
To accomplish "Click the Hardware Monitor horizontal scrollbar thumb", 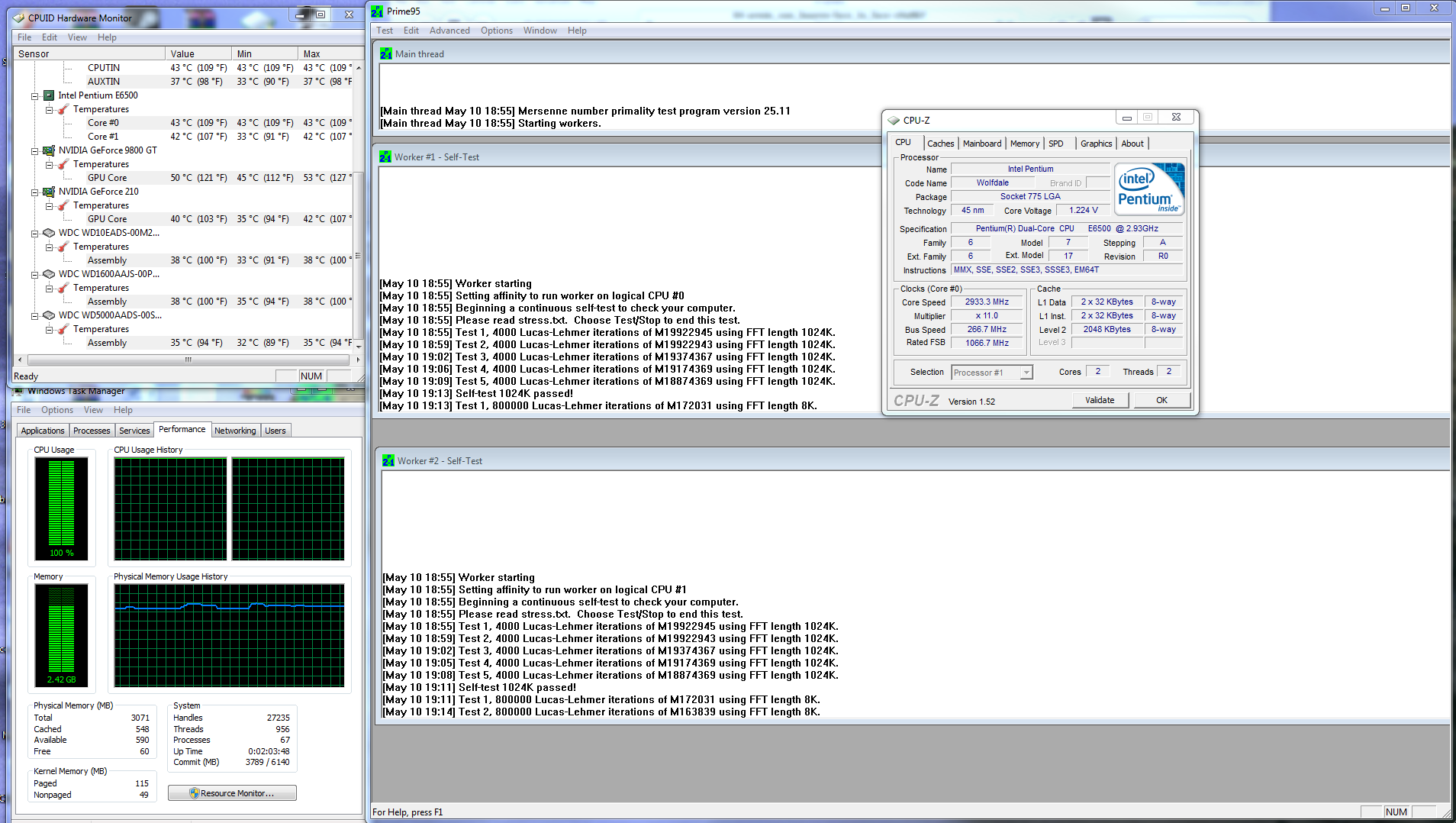I will (188, 360).
